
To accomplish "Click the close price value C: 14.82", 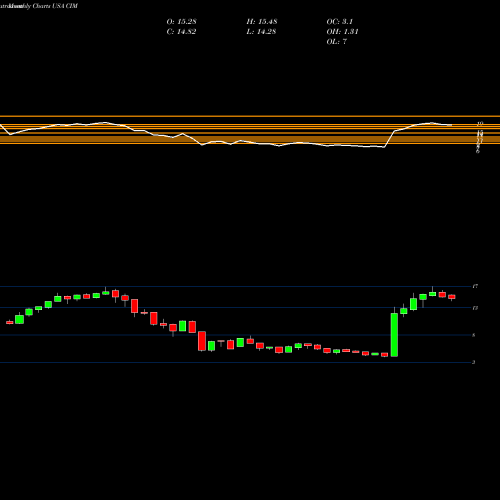I will tap(181, 32).
